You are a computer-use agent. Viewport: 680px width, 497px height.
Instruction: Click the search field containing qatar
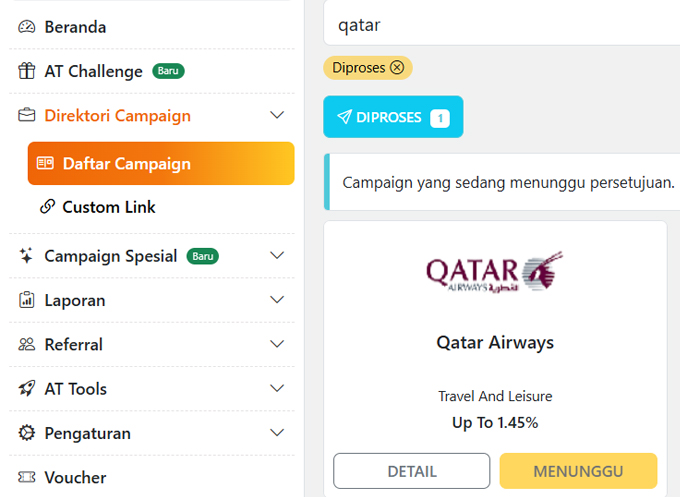coord(500,25)
